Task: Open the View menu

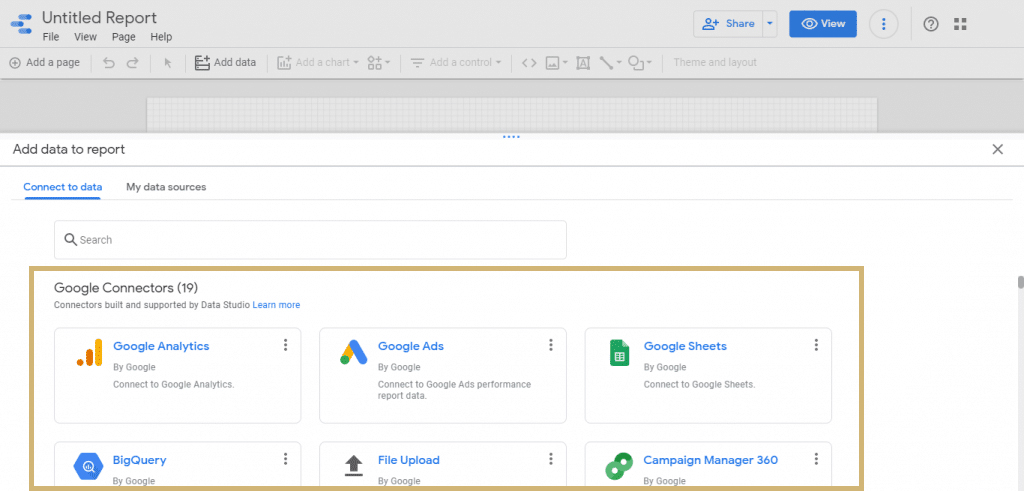Action: pyautogui.click(x=86, y=37)
